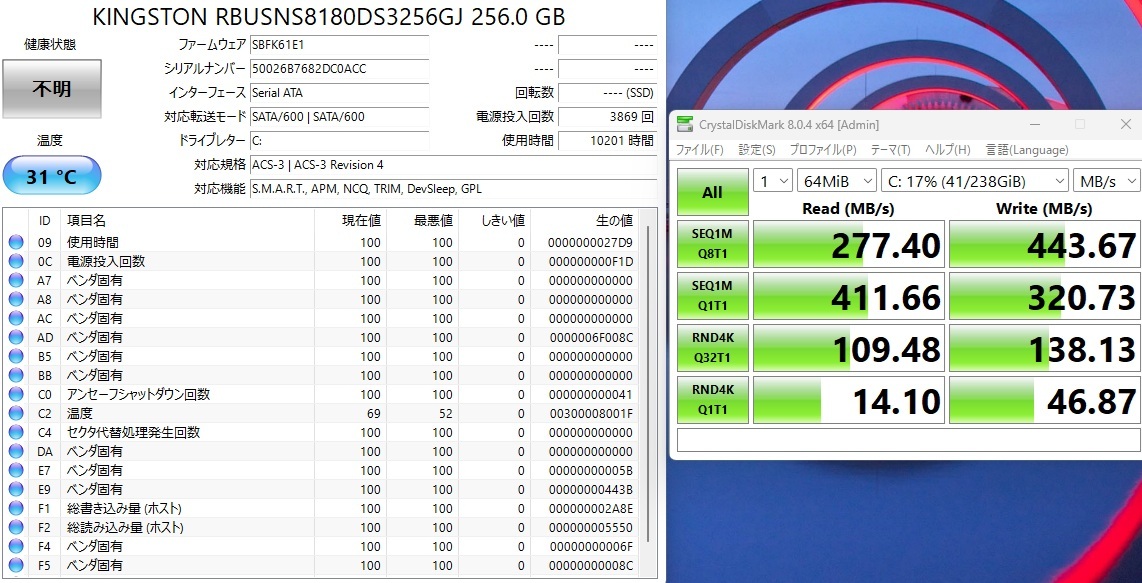Click the RND4K Q1T1 write result 46.87

(1044, 399)
